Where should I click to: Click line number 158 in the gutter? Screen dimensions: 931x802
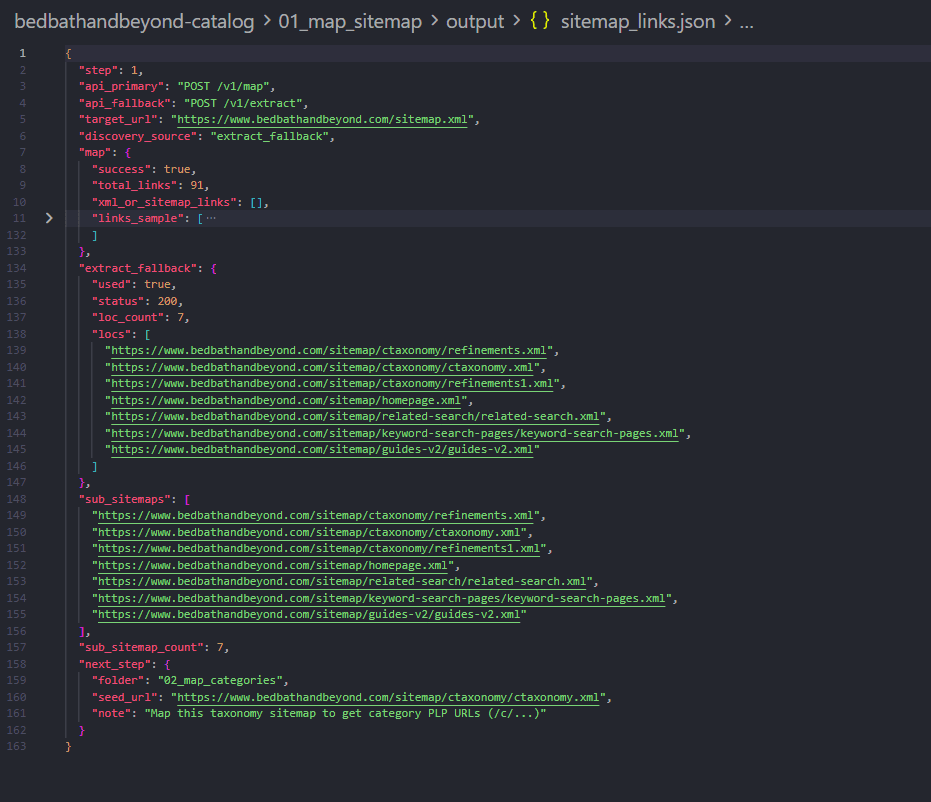coord(17,664)
